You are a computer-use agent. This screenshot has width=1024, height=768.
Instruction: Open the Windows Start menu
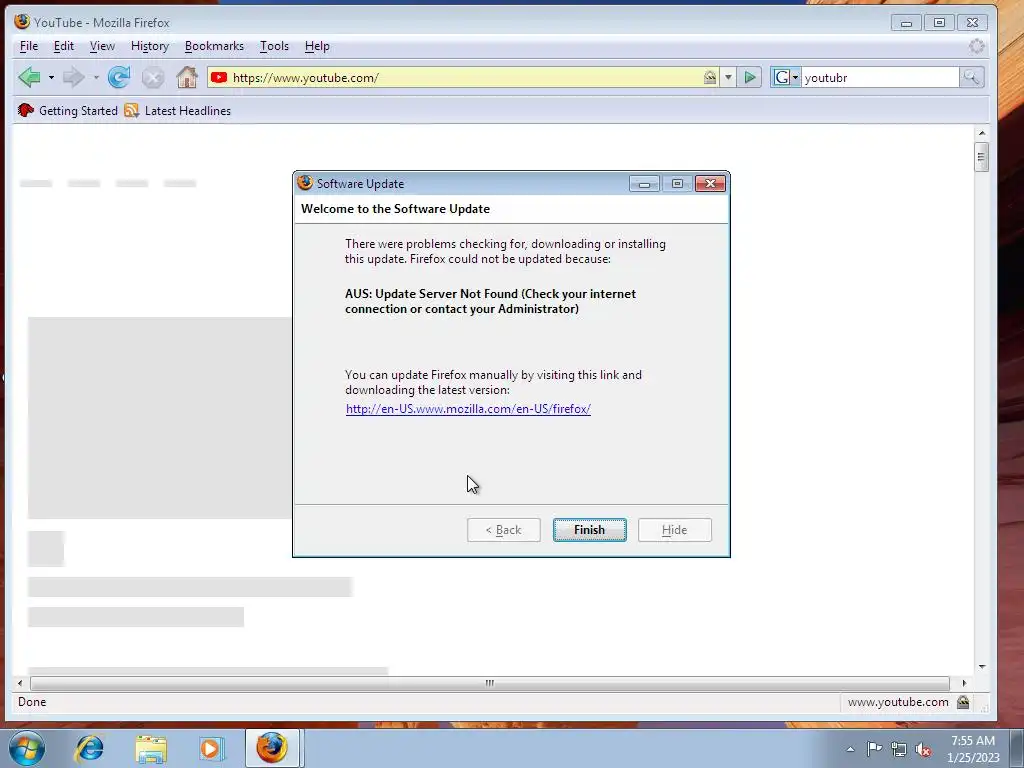(x=27, y=748)
